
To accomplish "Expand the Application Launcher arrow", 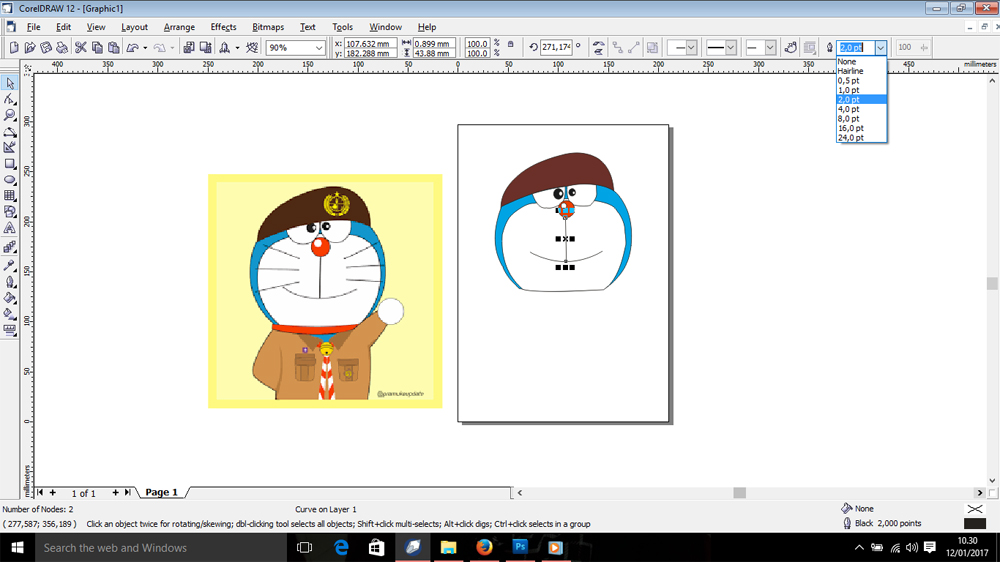I will (237, 48).
